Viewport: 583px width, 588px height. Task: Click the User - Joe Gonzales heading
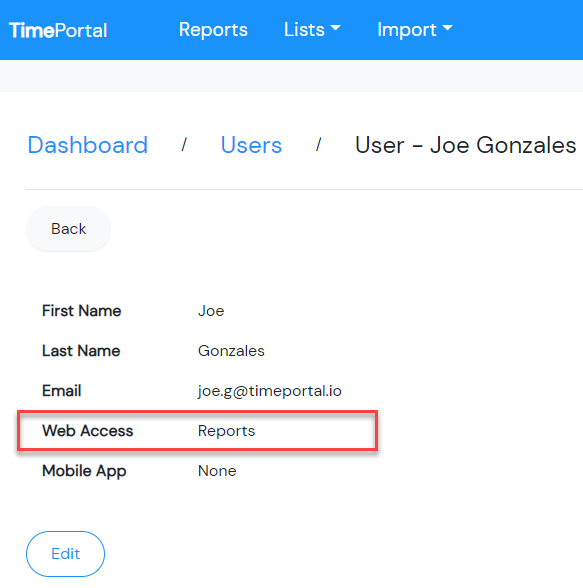click(465, 145)
